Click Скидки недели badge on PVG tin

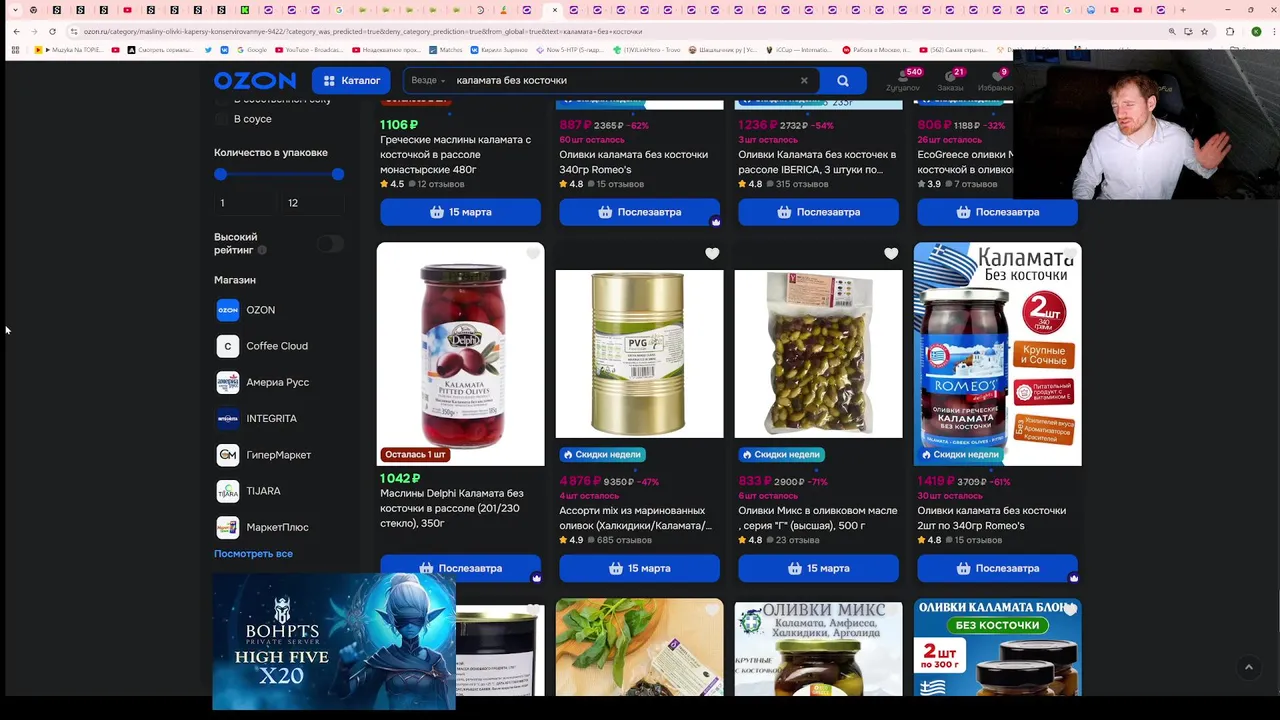pyautogui.click(x=602, y=454)
